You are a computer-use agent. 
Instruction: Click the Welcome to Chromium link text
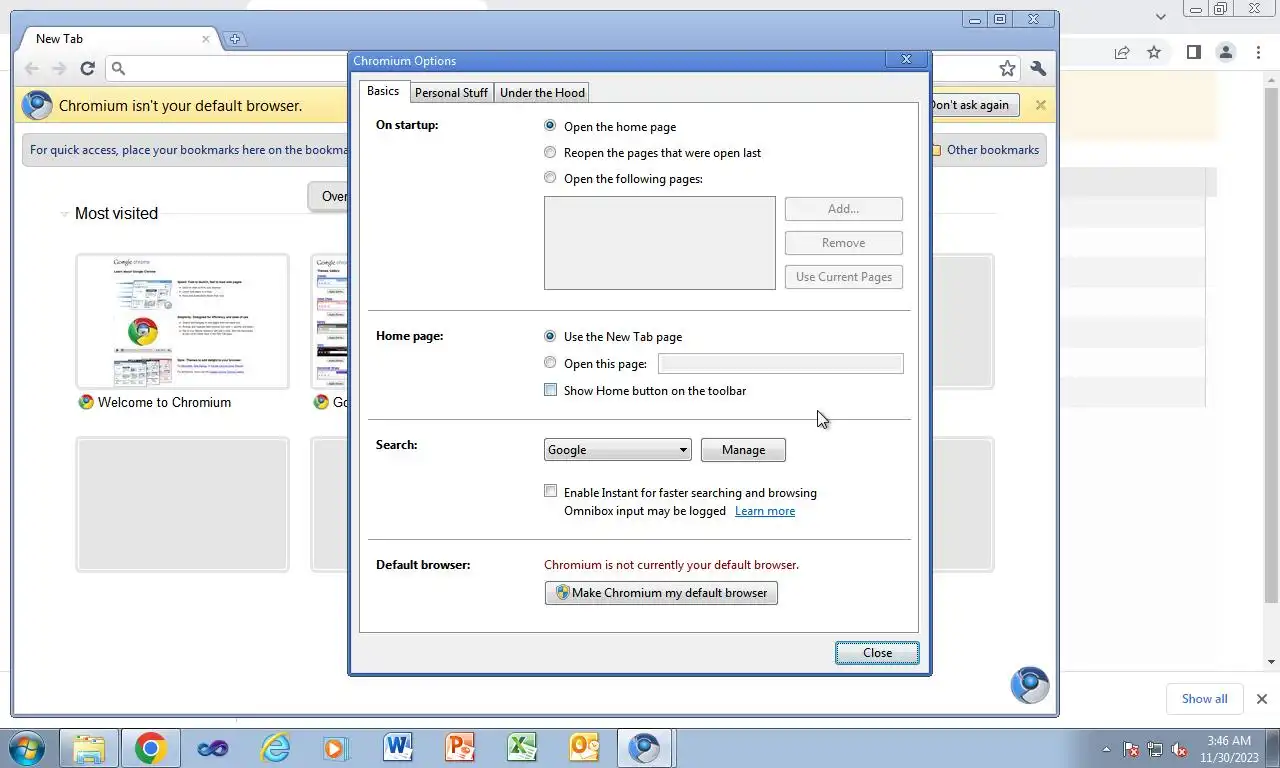(164, 402)
